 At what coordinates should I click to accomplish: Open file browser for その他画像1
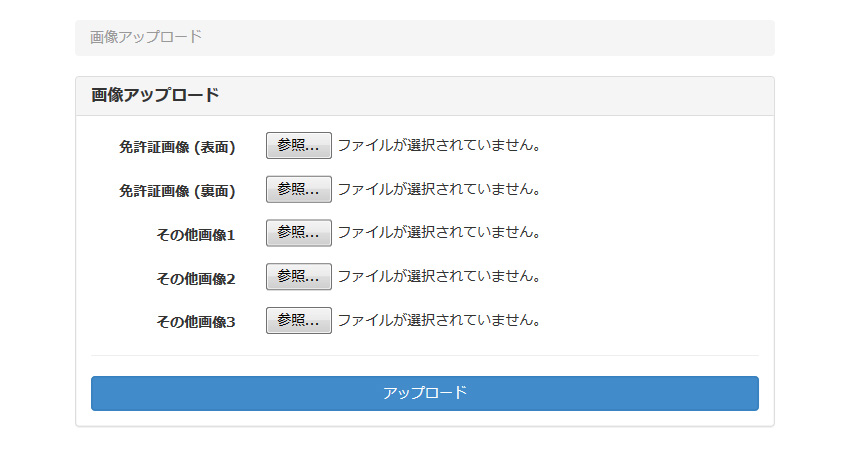(x=298, y=233)
